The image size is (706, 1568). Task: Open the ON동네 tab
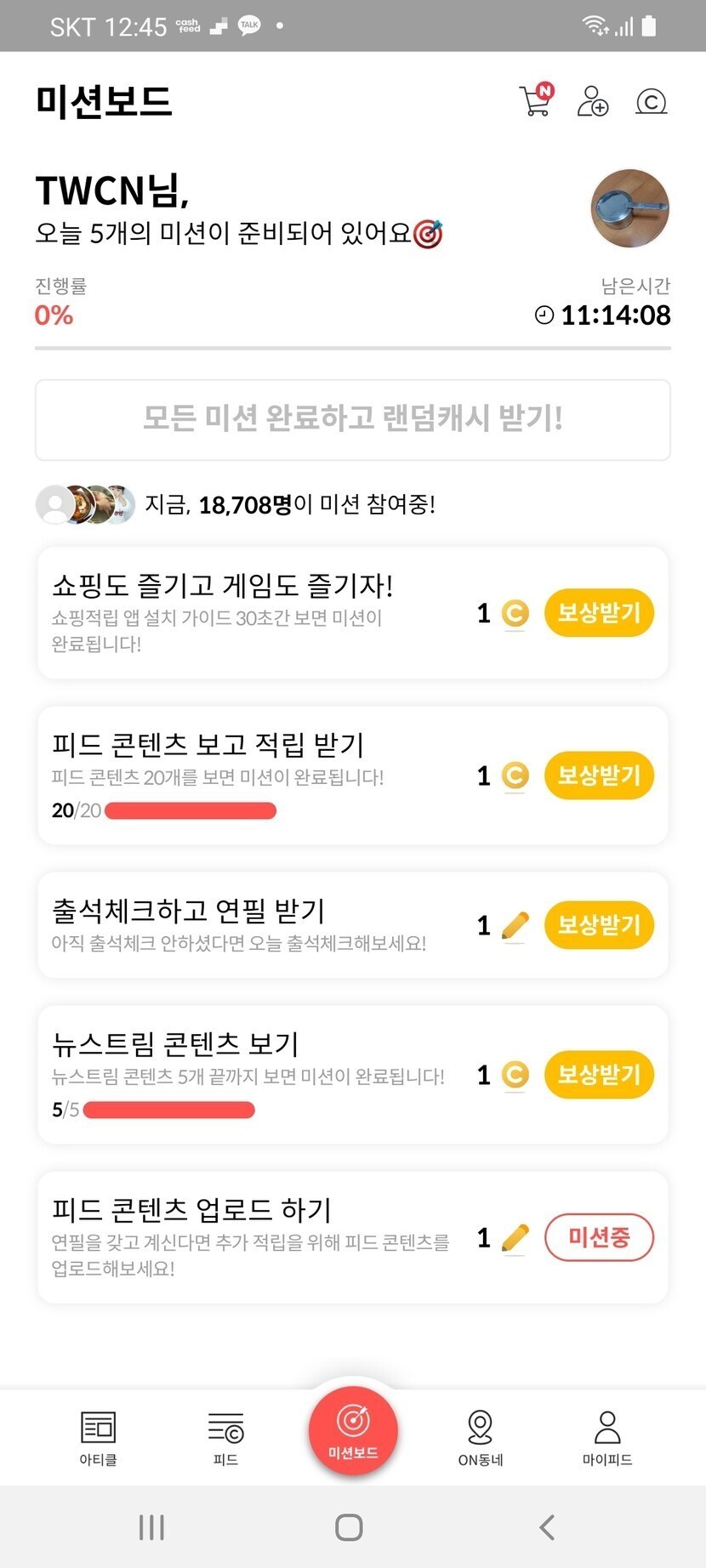click(x=481, y=1437)
